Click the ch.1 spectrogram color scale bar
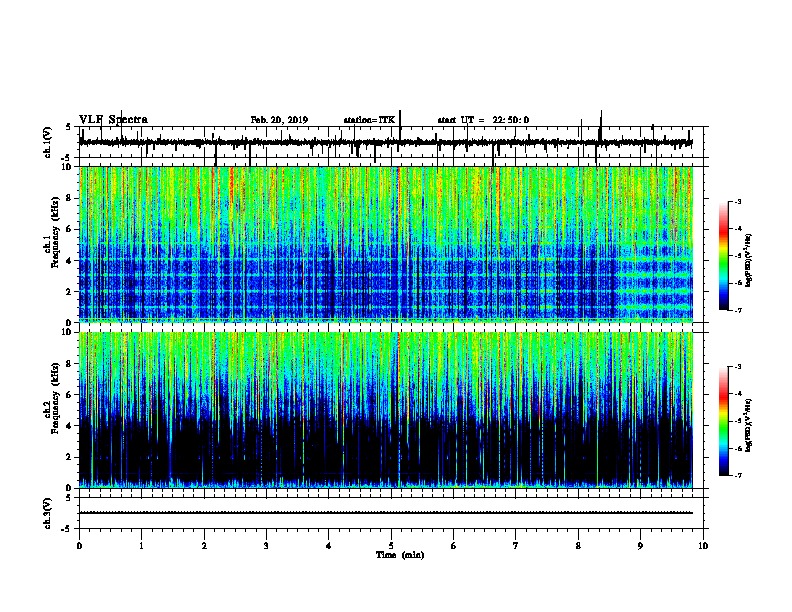Image resolution: width=792 pixels, height=612 pixels. [x=723, y=256]
